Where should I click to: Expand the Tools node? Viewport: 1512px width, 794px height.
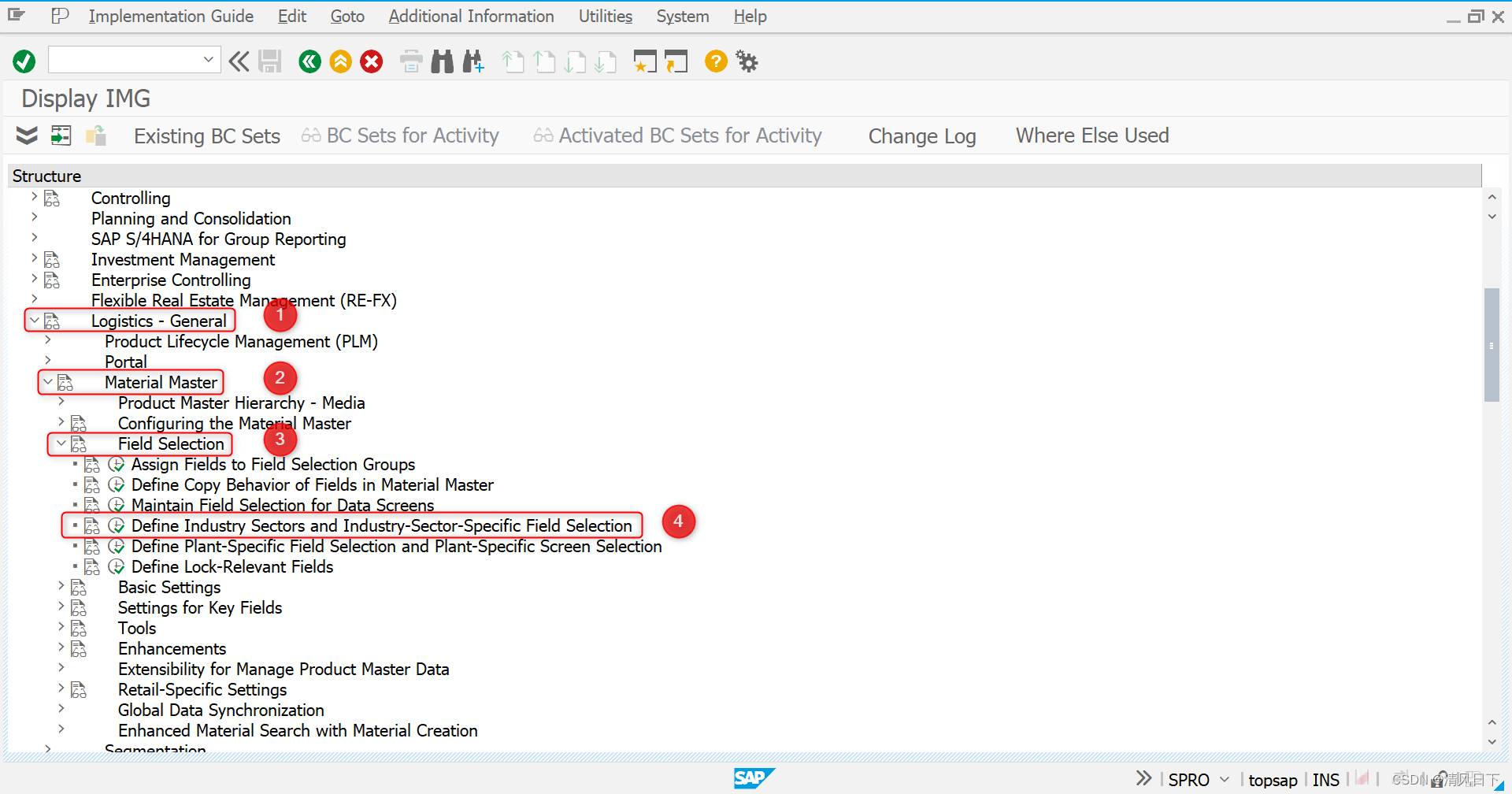click(61, 626)
